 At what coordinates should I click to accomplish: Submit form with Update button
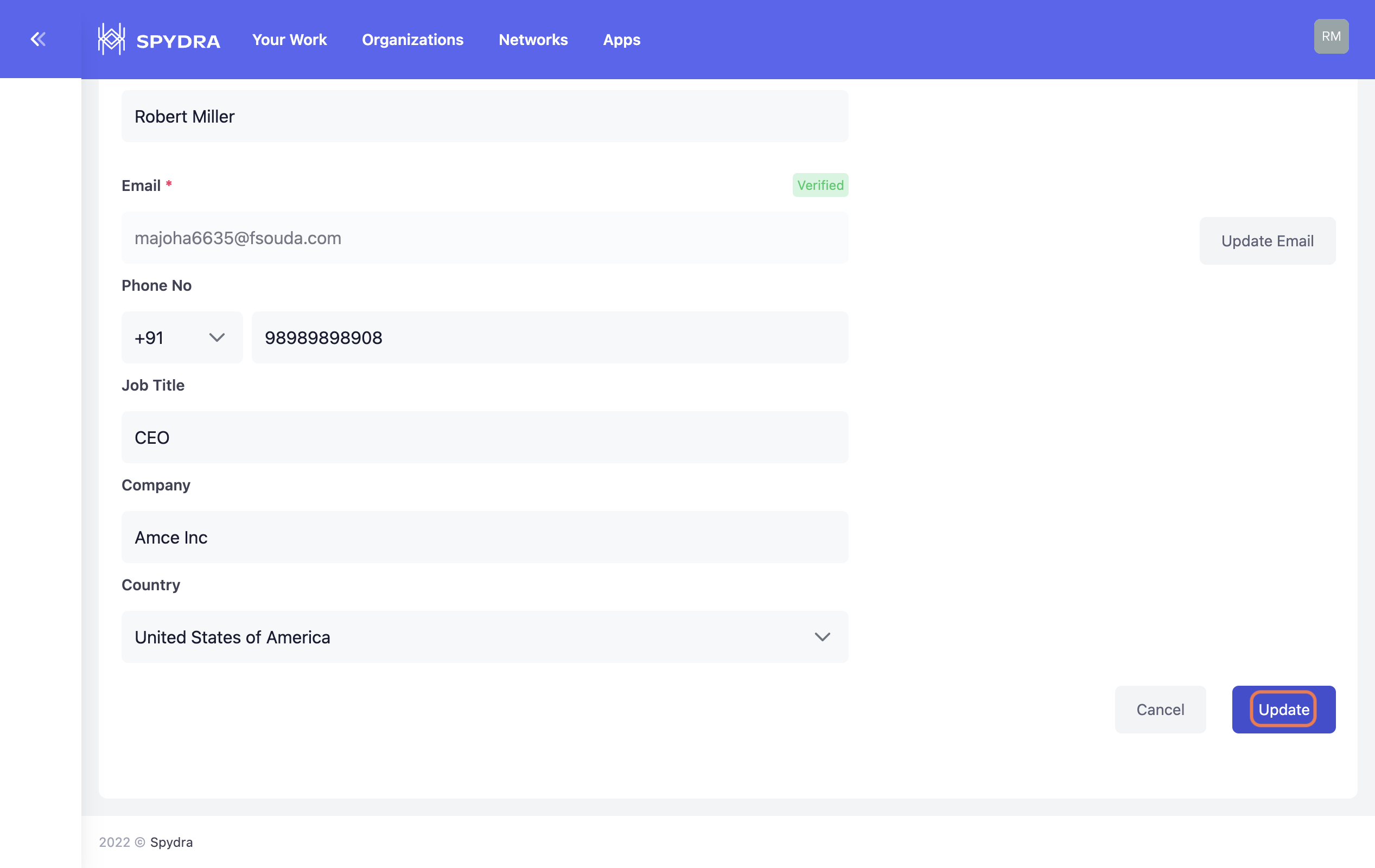click(1283, 709)
